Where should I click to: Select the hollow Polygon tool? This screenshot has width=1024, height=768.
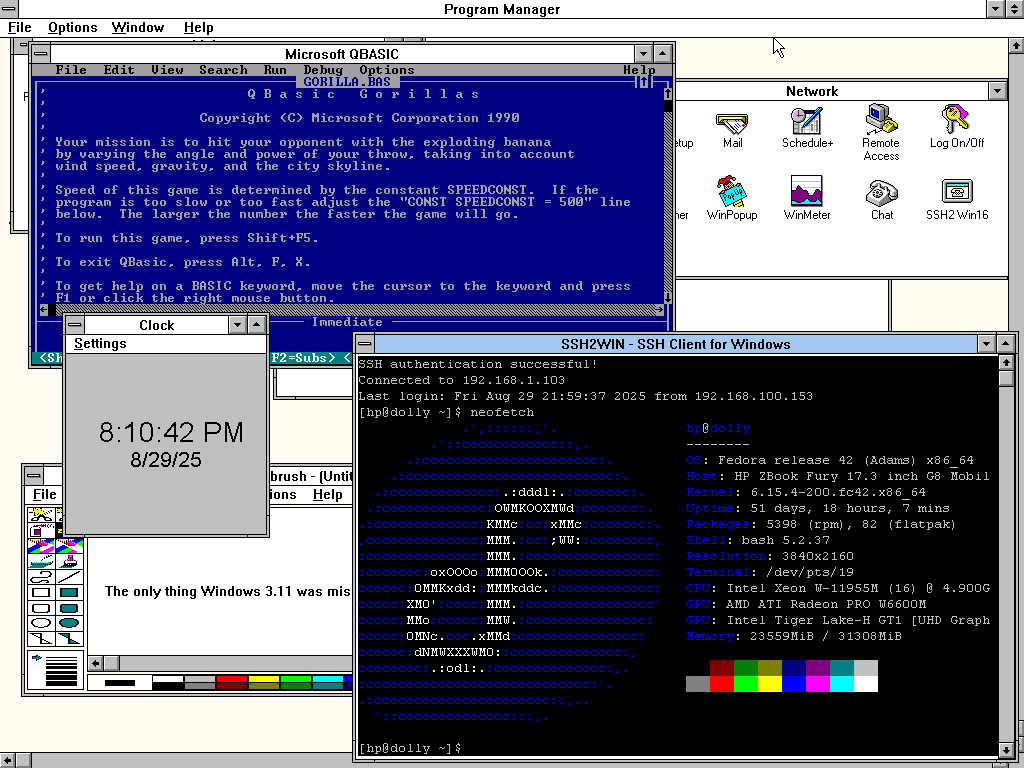41,639
